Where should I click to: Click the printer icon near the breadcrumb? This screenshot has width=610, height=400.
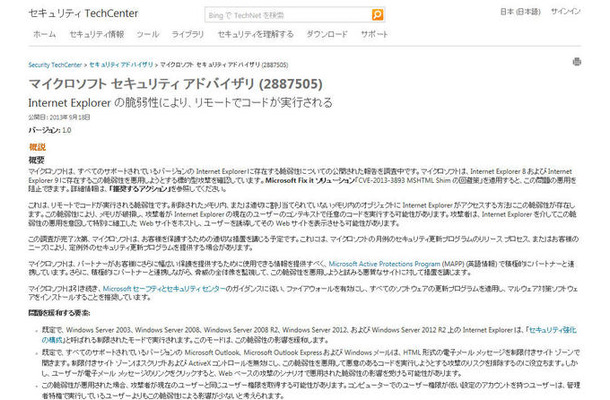coord(577,61)
